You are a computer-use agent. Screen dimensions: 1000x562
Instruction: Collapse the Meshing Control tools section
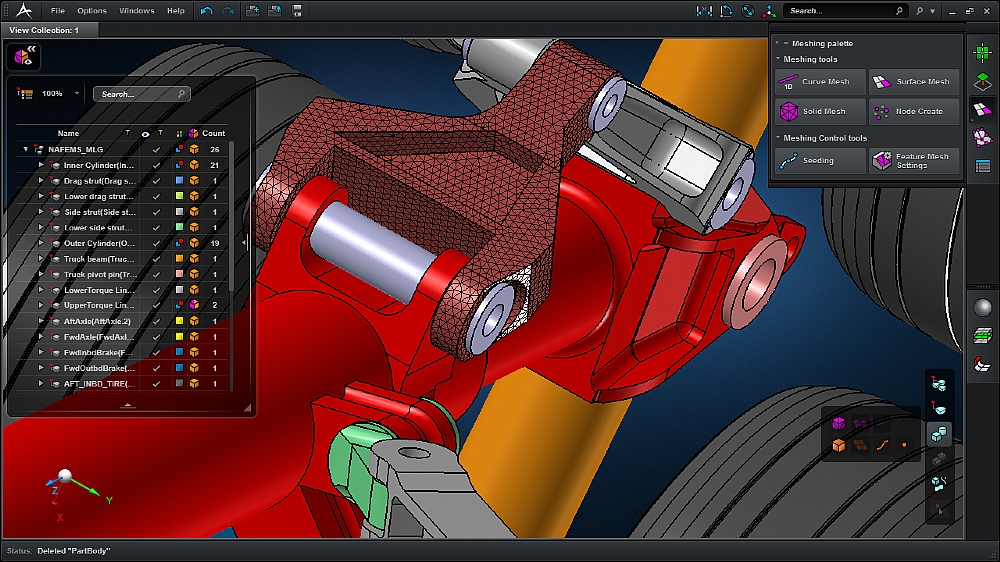click(778, 137)
